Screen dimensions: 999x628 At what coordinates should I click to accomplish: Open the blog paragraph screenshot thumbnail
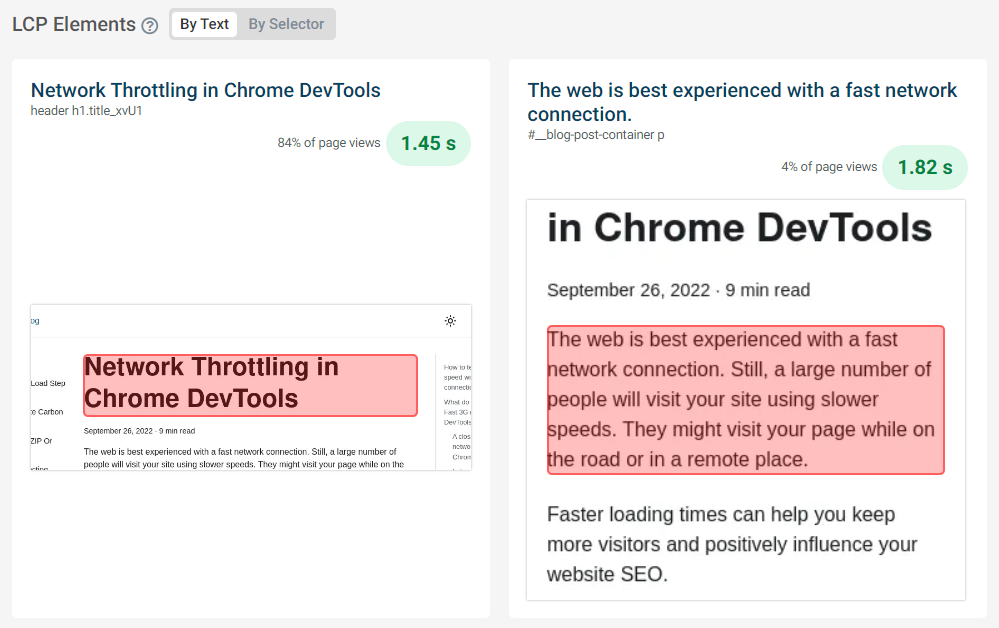(x=746, y=400)
